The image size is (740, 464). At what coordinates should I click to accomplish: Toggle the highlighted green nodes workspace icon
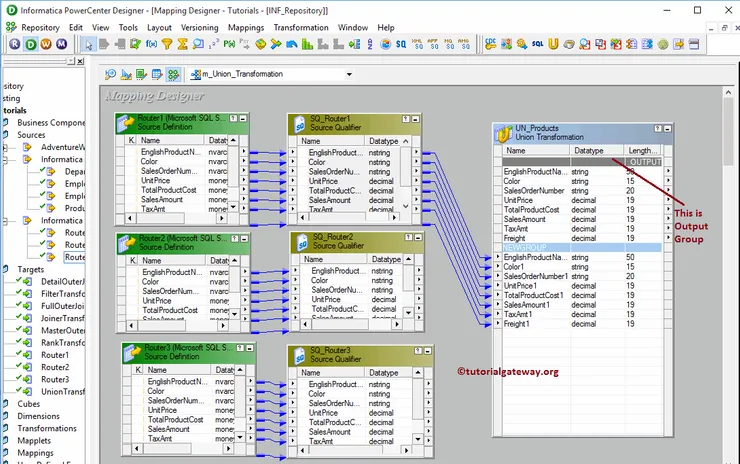tap(173, 74)
